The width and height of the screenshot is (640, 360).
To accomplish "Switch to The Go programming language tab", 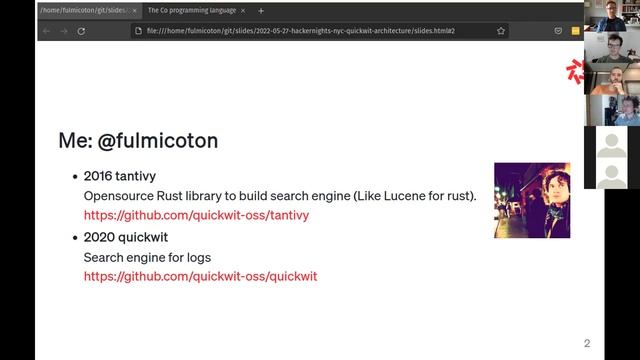I will [192, 11].
